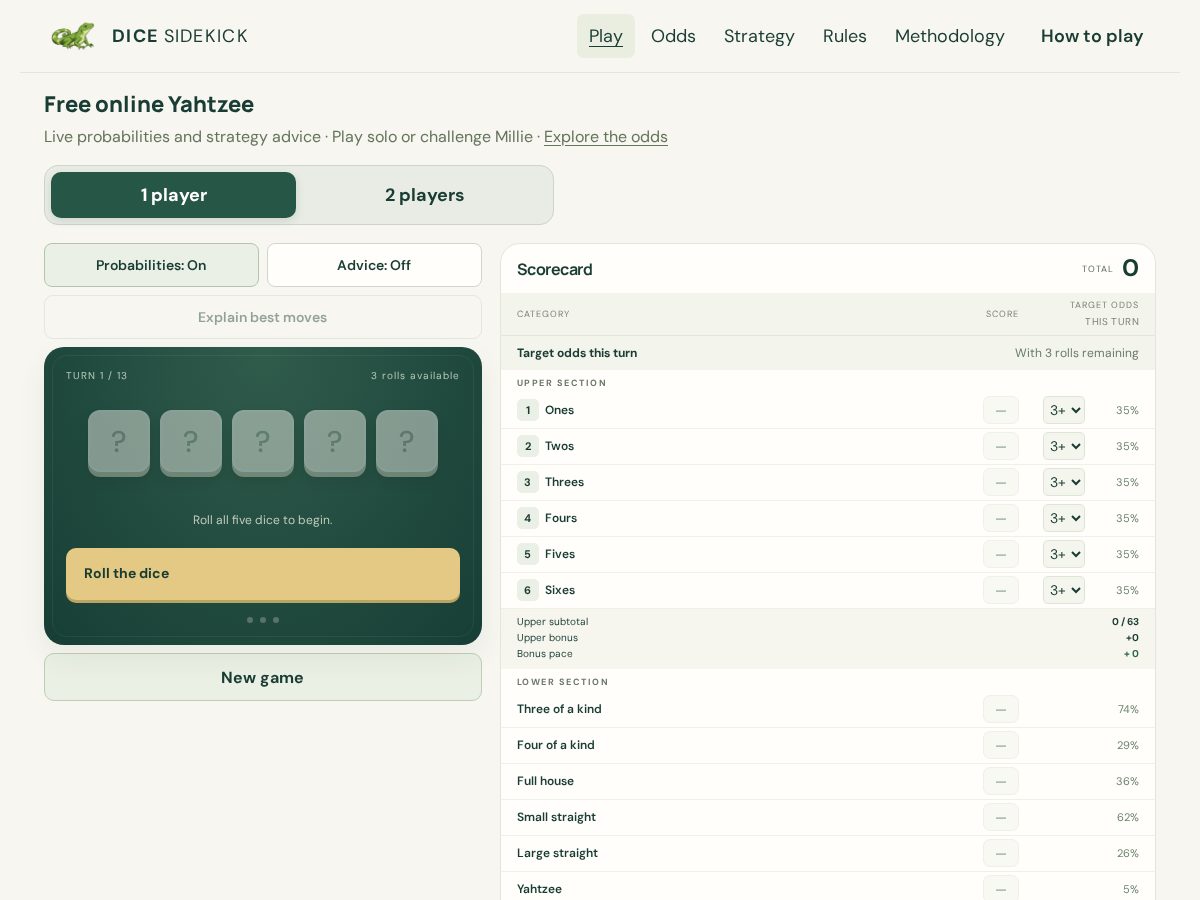Click the Fives score cell

point(1001,554)
